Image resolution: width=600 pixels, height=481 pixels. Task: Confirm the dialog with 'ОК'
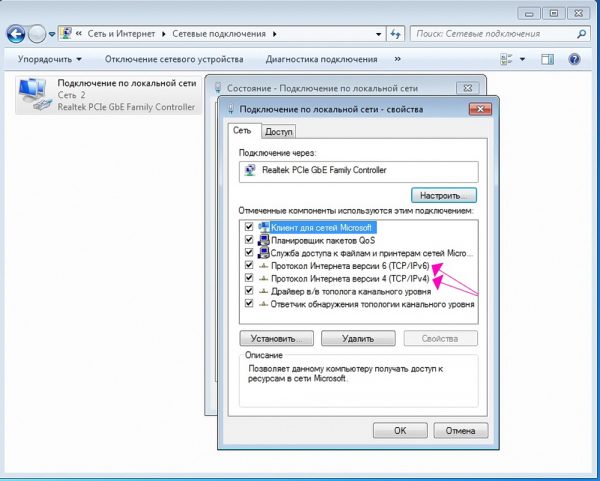[400, 430]
